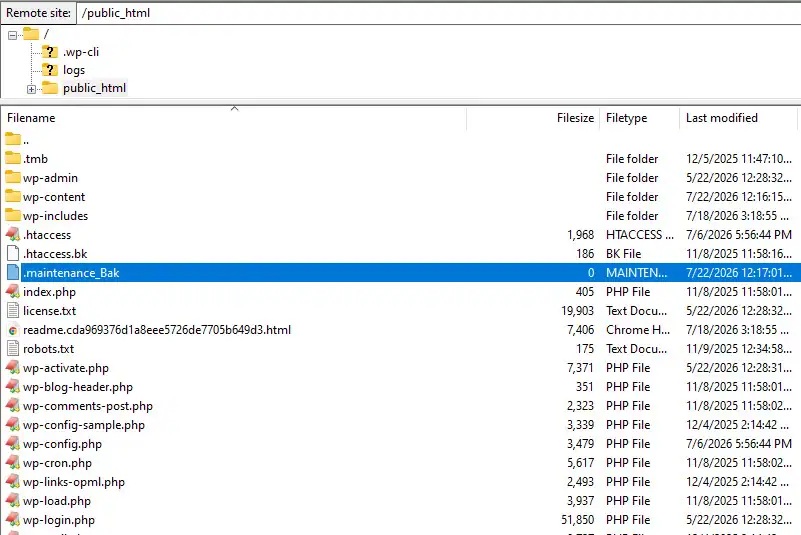Viewport: 801px width, 535px height.
Task: Click the parent directory '..' folder icon
Action: coord(13,139)
